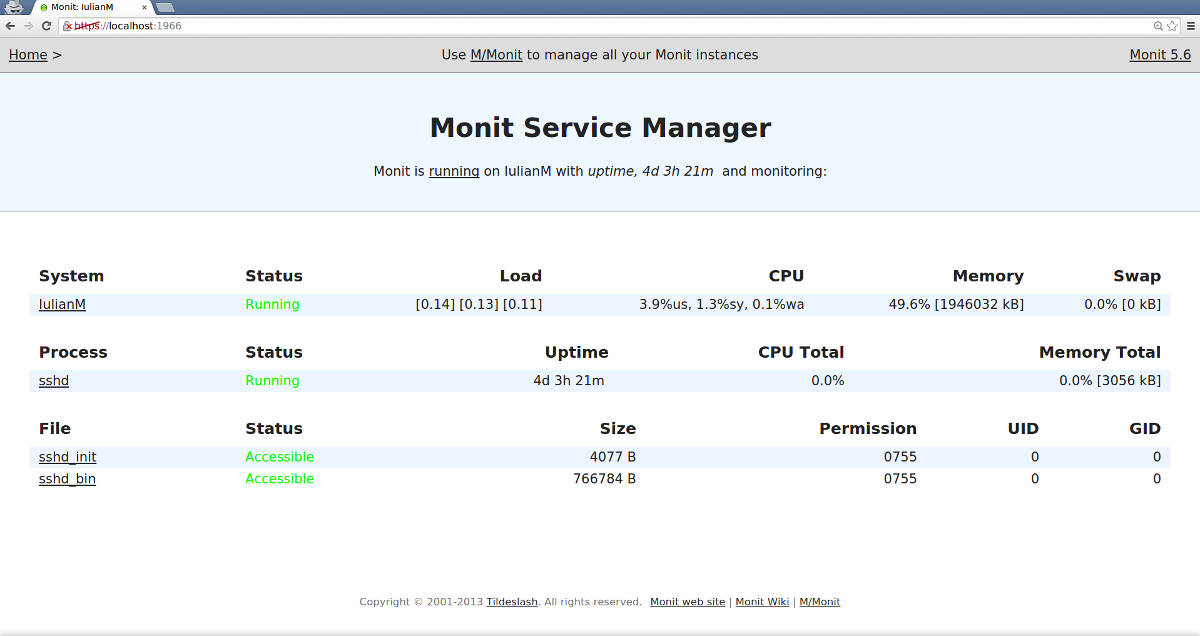Click the incognito spy icon

click(14, 7)
